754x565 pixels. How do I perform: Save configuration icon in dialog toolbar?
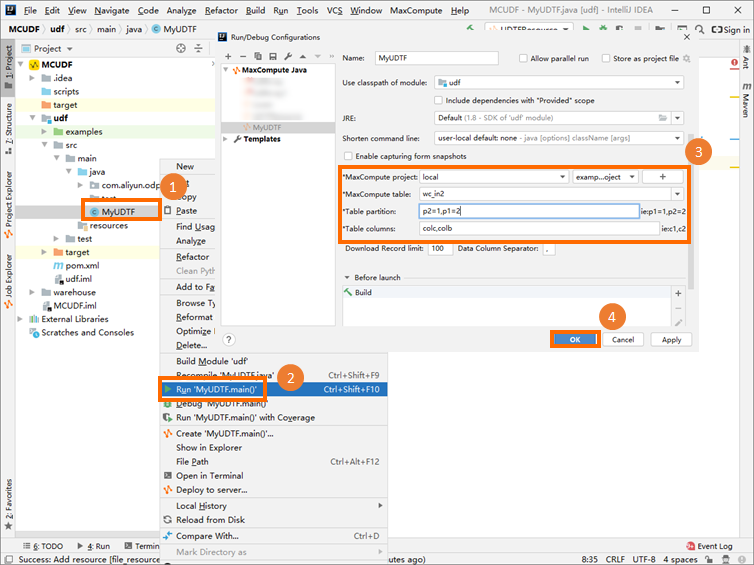coord(273,56)
